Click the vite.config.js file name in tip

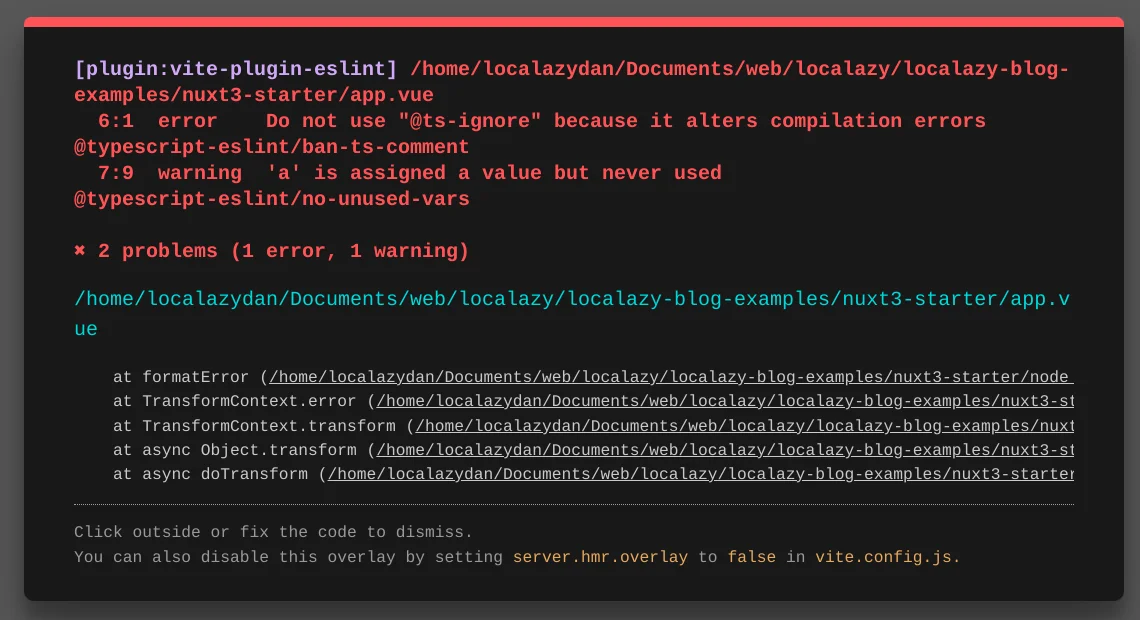click(x=887, y=557)
